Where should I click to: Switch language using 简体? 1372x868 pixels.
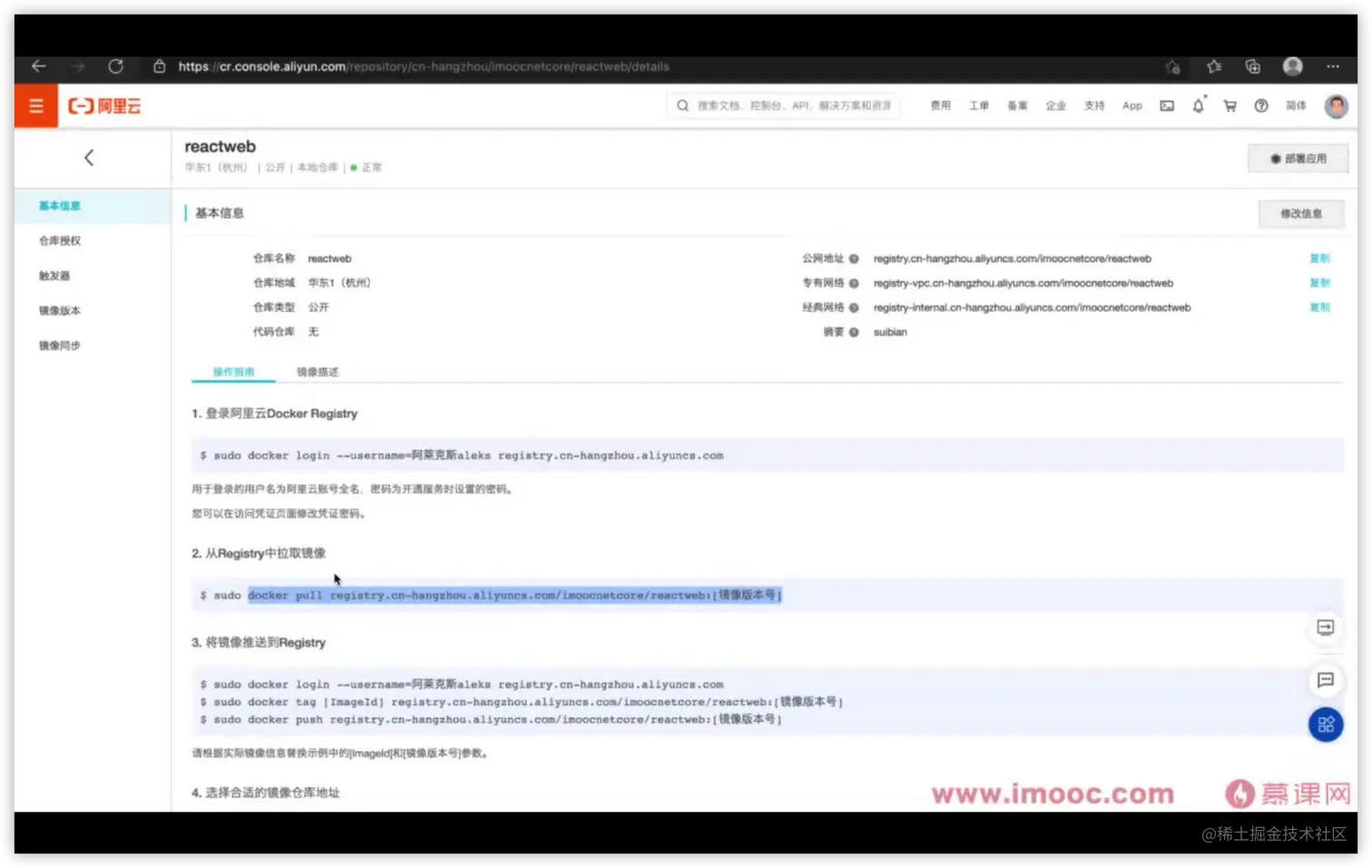coord(1296,106)
